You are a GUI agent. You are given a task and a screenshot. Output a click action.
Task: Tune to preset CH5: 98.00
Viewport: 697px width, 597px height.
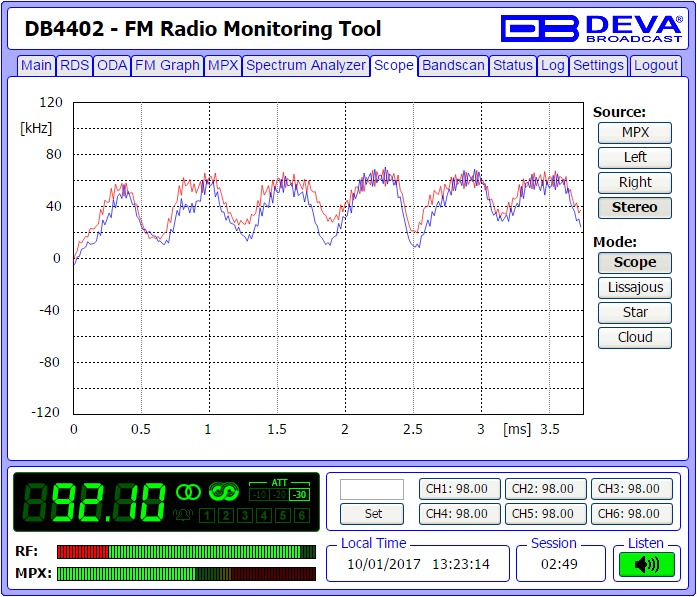pyautogui.click(x=545, y=514)
